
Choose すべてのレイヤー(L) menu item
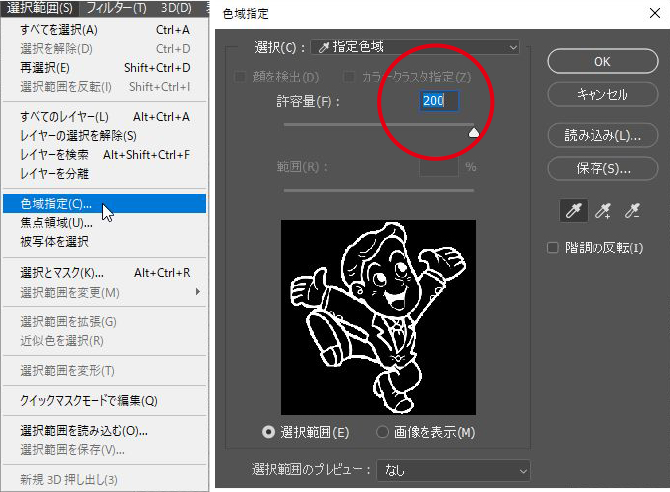tap(105, 117)
